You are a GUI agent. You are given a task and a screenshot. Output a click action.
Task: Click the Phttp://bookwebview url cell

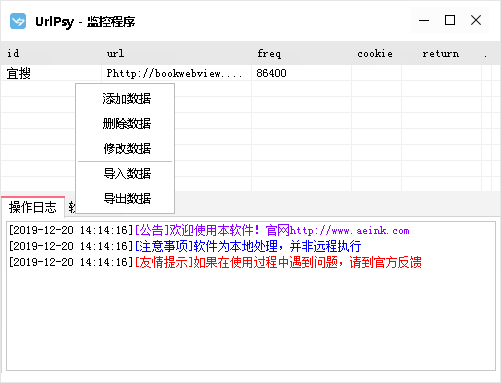176,73
